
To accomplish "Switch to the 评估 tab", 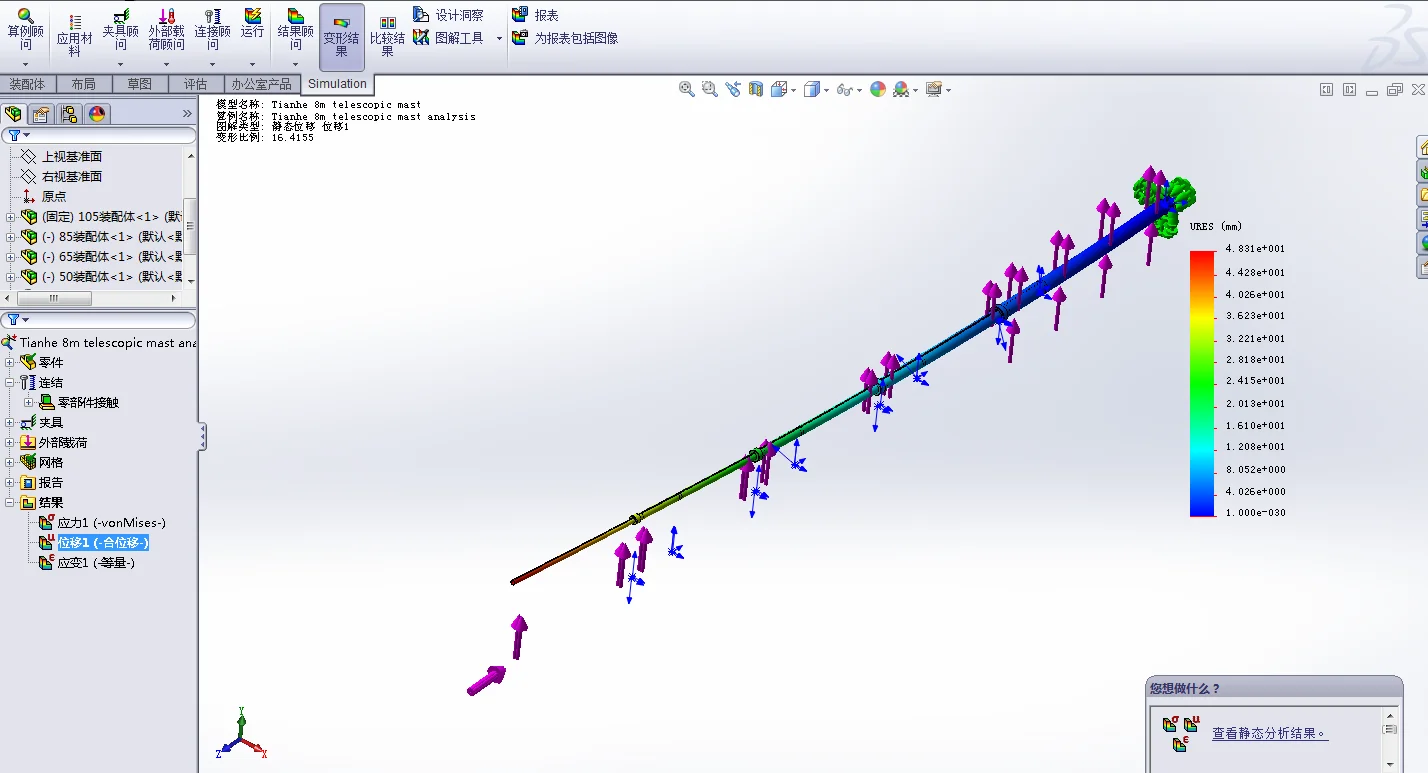I will coord(195,84).
